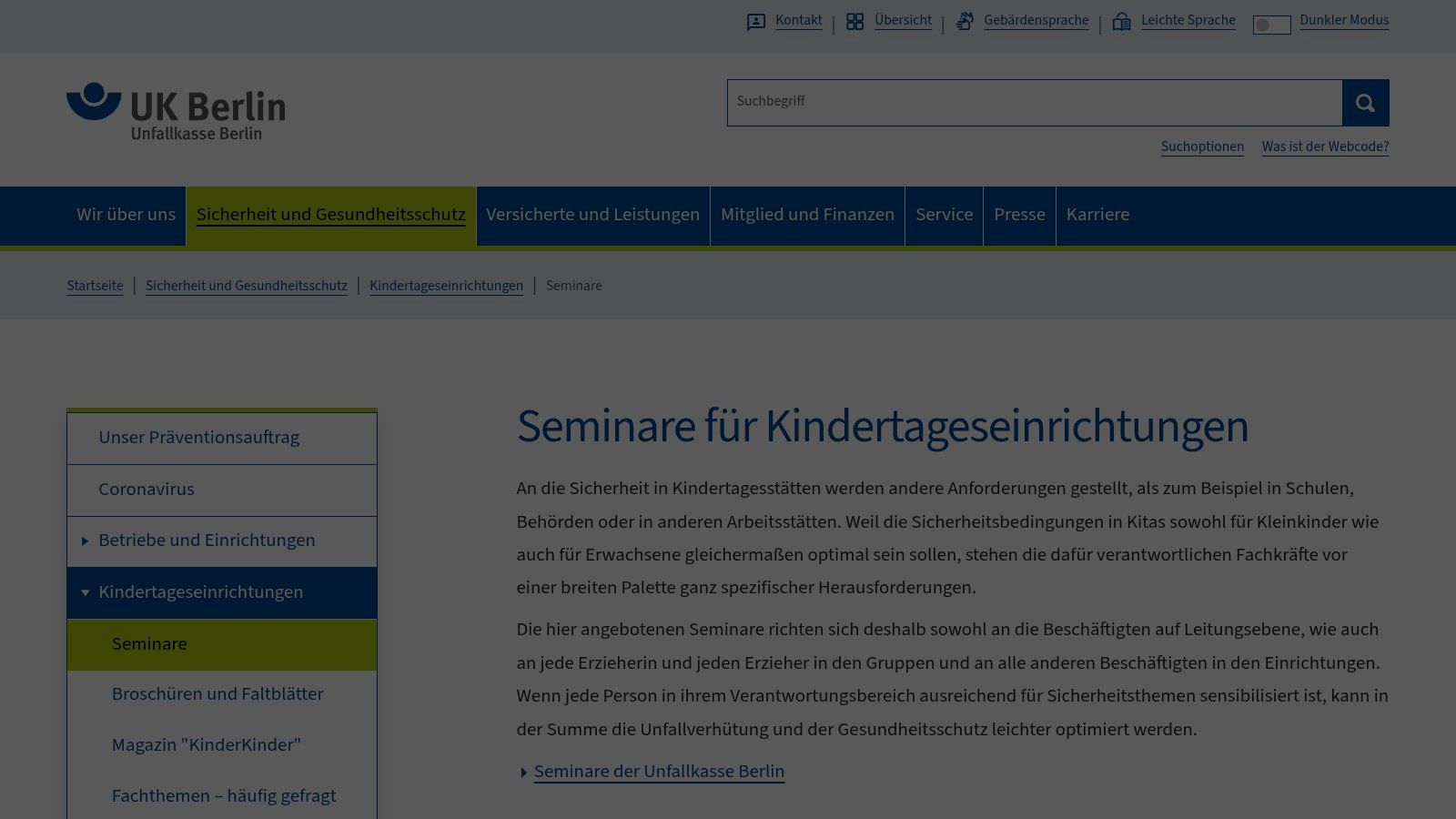The image size is (1456, 819).
Task: Open the Übersicht link
Action: coord(903,21)
